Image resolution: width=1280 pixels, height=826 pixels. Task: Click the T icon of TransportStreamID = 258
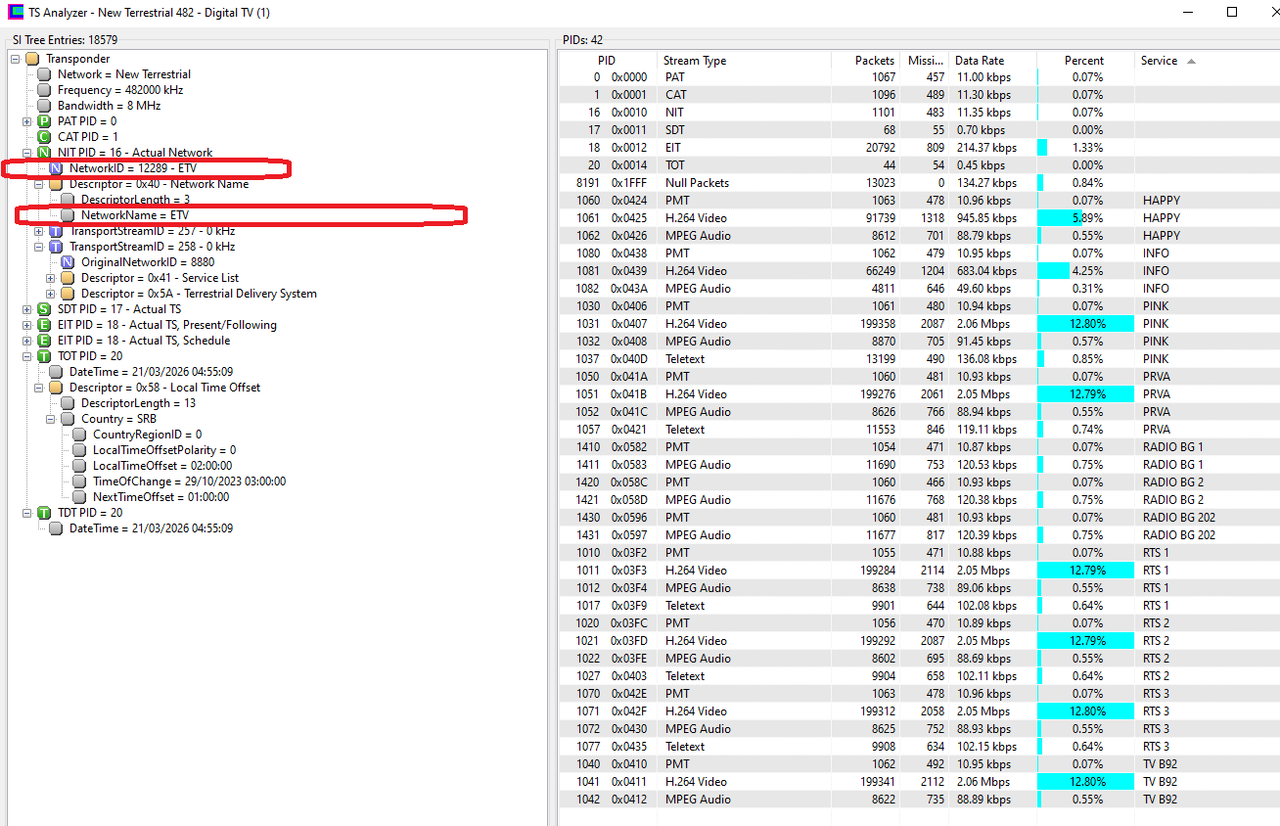[56, 246]
